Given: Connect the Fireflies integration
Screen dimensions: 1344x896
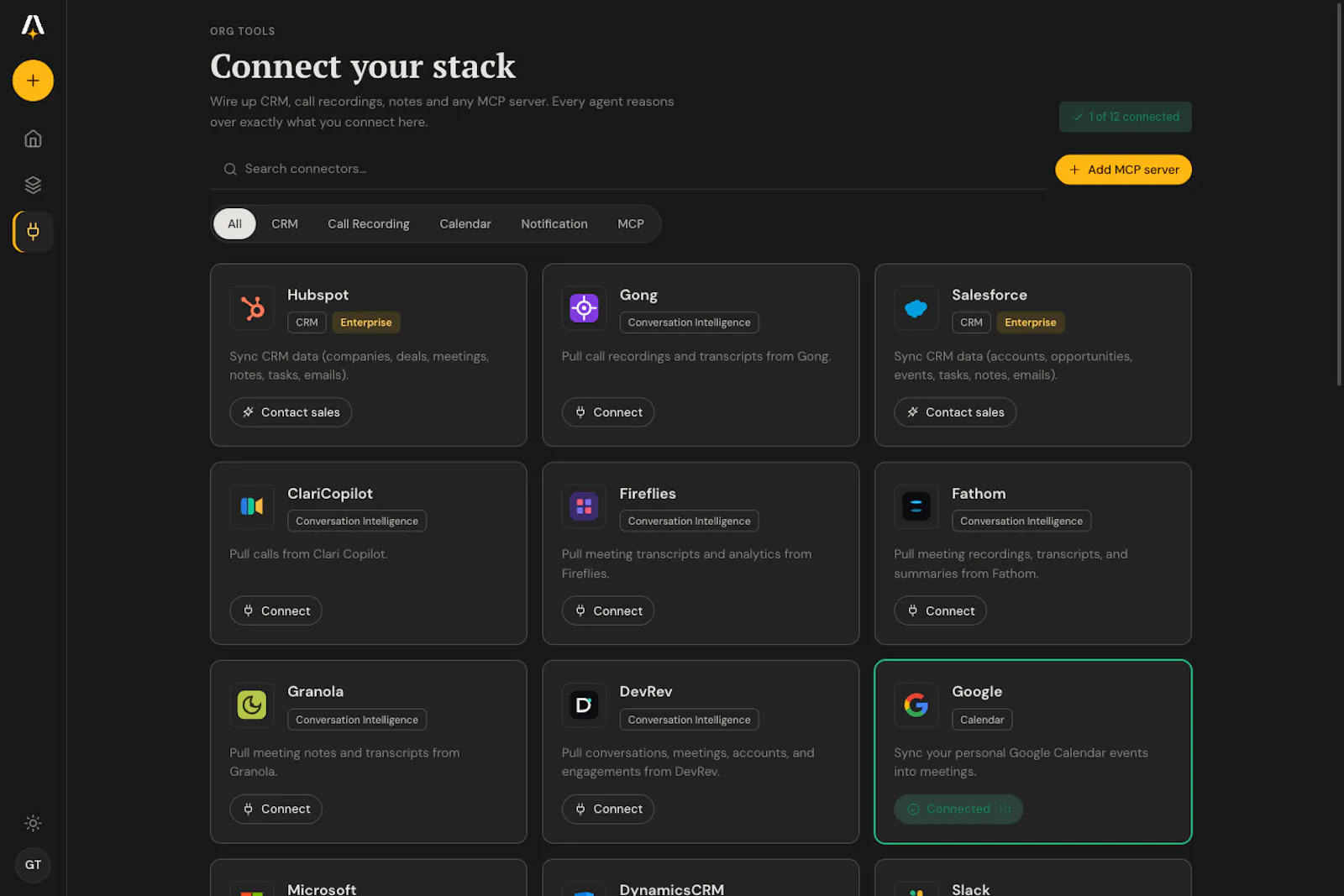Looking at the screenshot, I should click(x=608, y=610).
